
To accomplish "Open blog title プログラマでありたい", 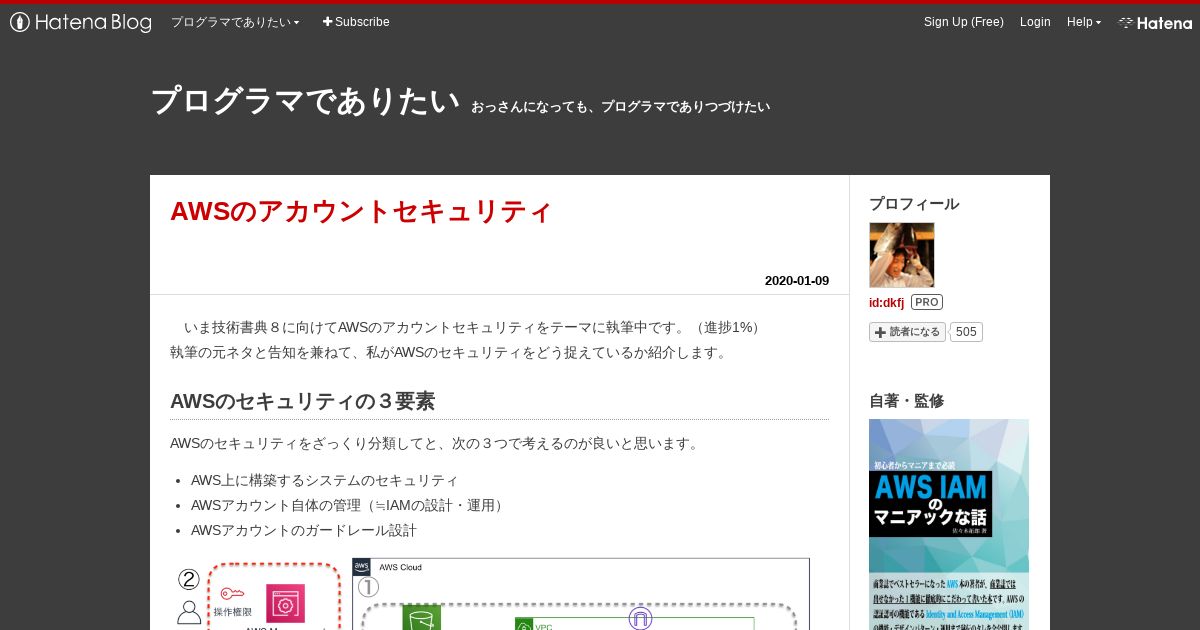I will [x=305, y=101].
